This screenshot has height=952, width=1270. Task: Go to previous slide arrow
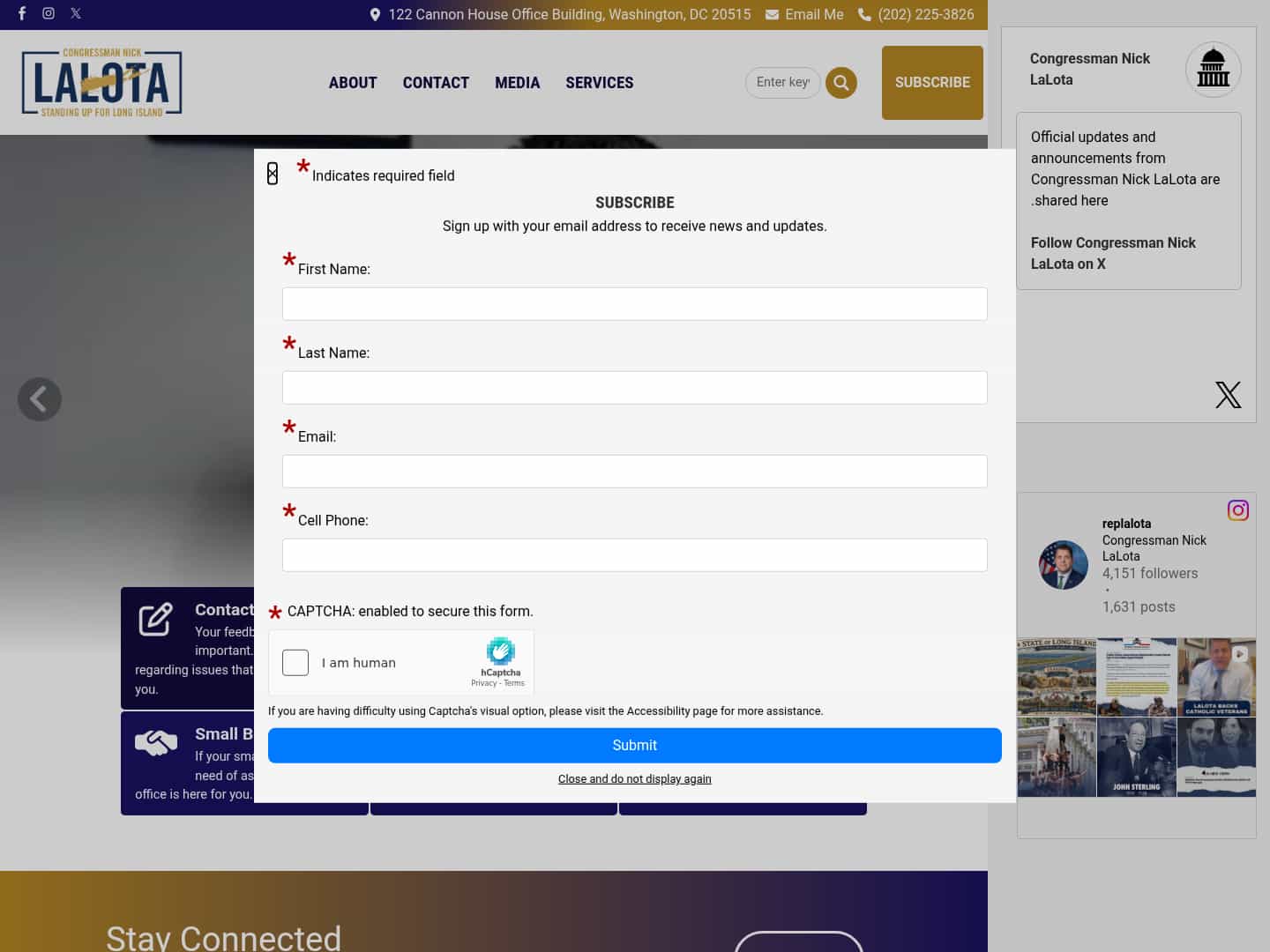40,399
